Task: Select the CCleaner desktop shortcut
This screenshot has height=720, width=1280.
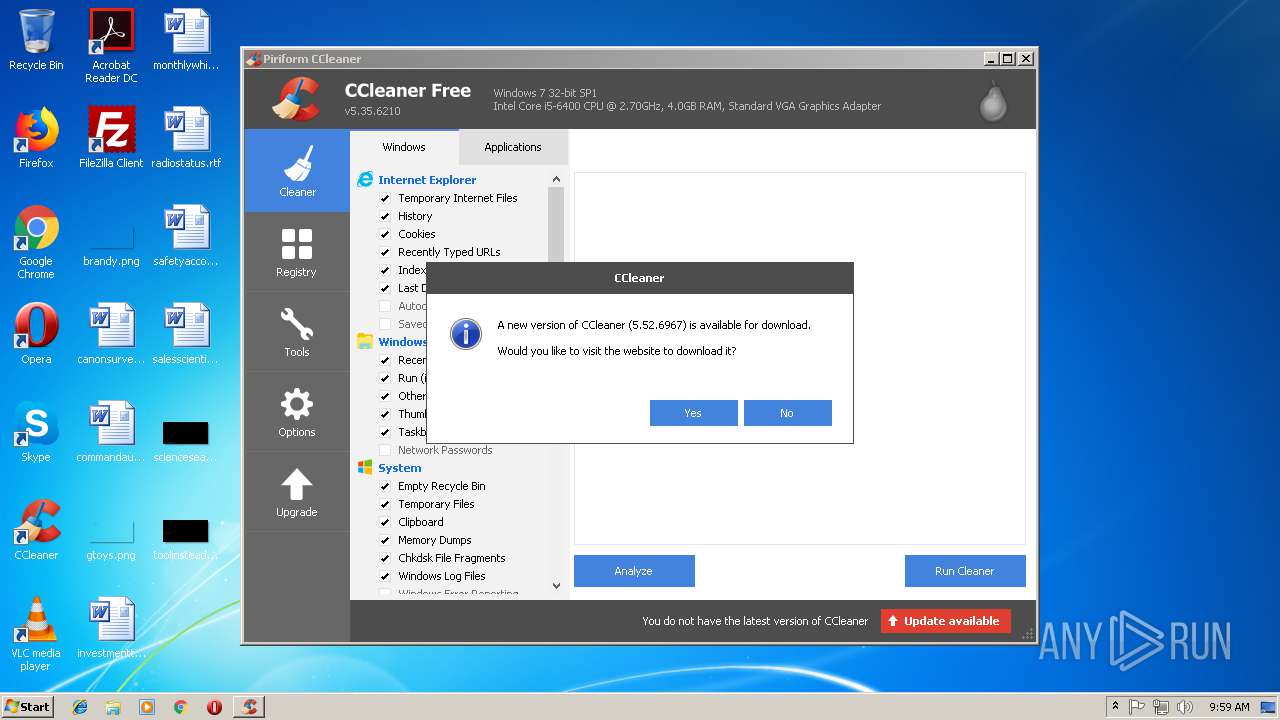Action: [36, 529]
